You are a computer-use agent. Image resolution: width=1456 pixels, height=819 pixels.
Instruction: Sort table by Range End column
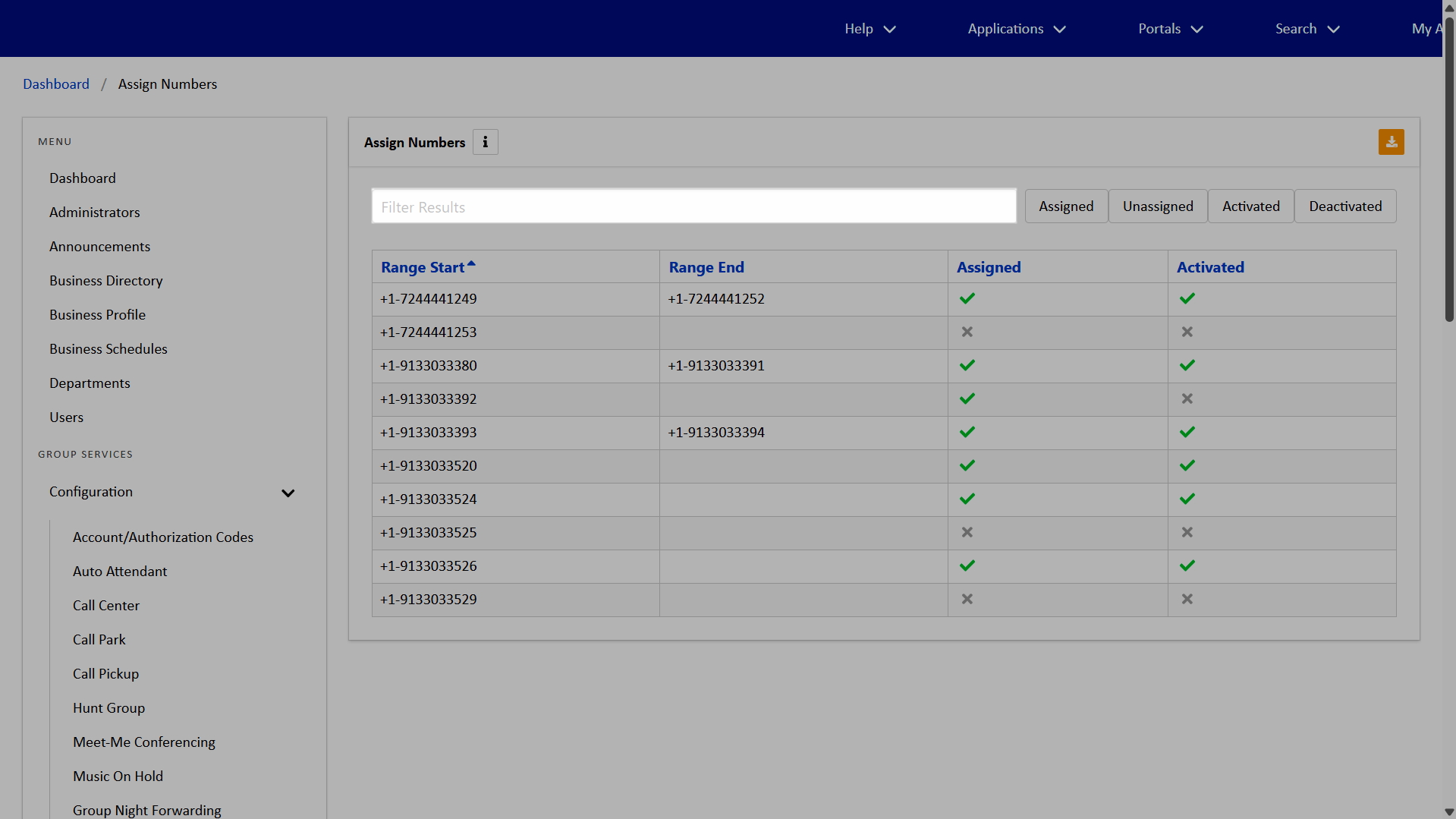click(x=706, y=267)
